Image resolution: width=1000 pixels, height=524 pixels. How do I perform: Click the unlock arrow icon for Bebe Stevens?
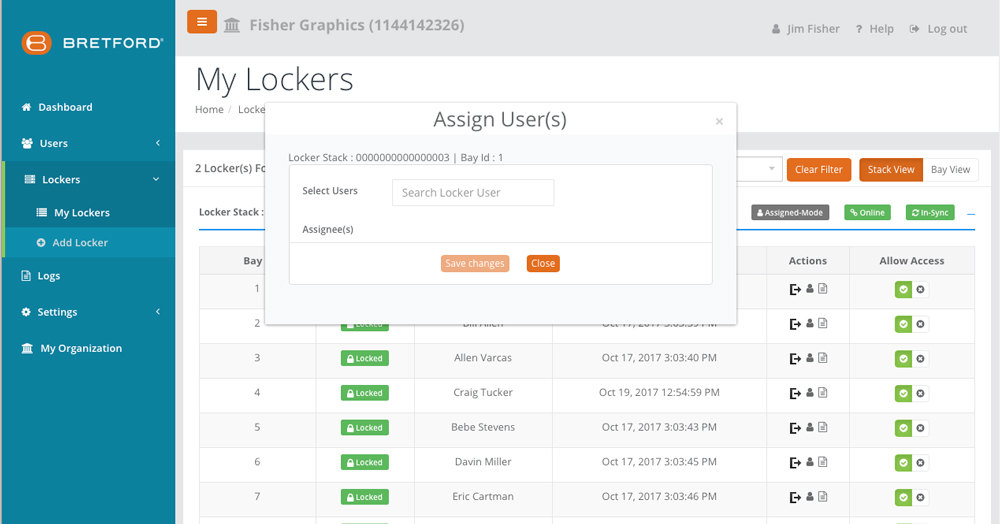pyautogui.click(x=795, y=428)
